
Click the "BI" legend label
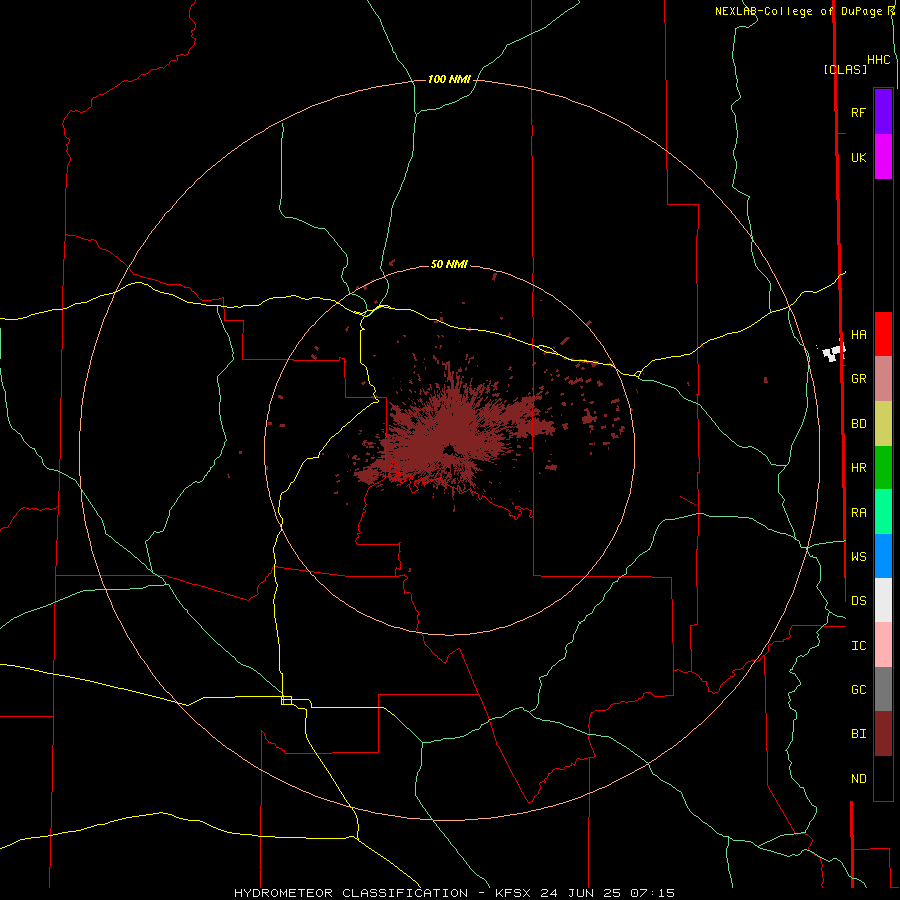point(858,734)
